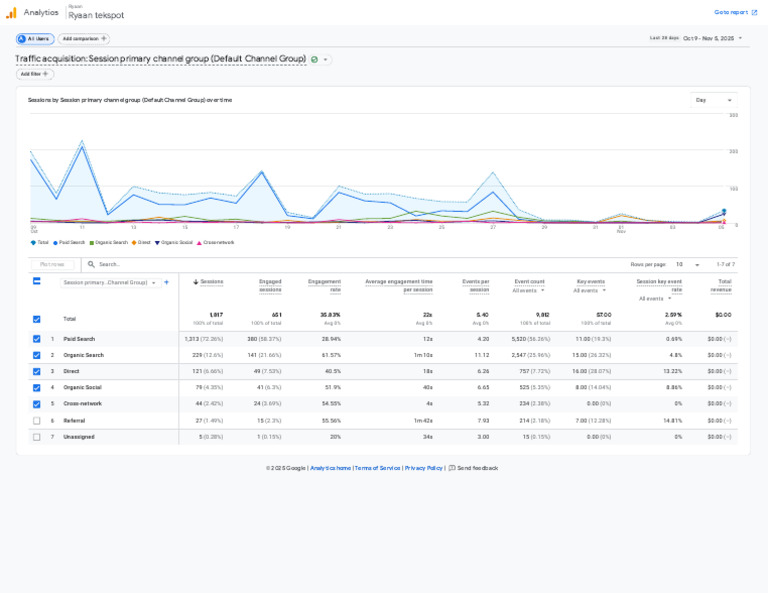Sort by Events per session column
Screen dimensions: 768x593
[476, 285]
